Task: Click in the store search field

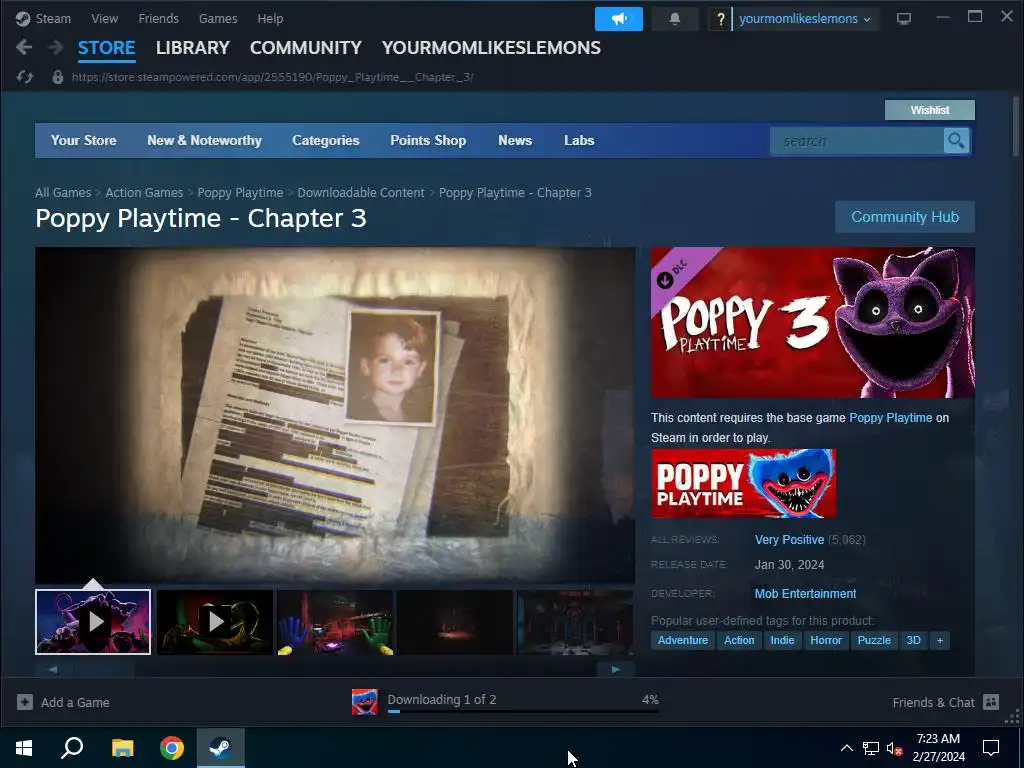Action: [857, 140]
